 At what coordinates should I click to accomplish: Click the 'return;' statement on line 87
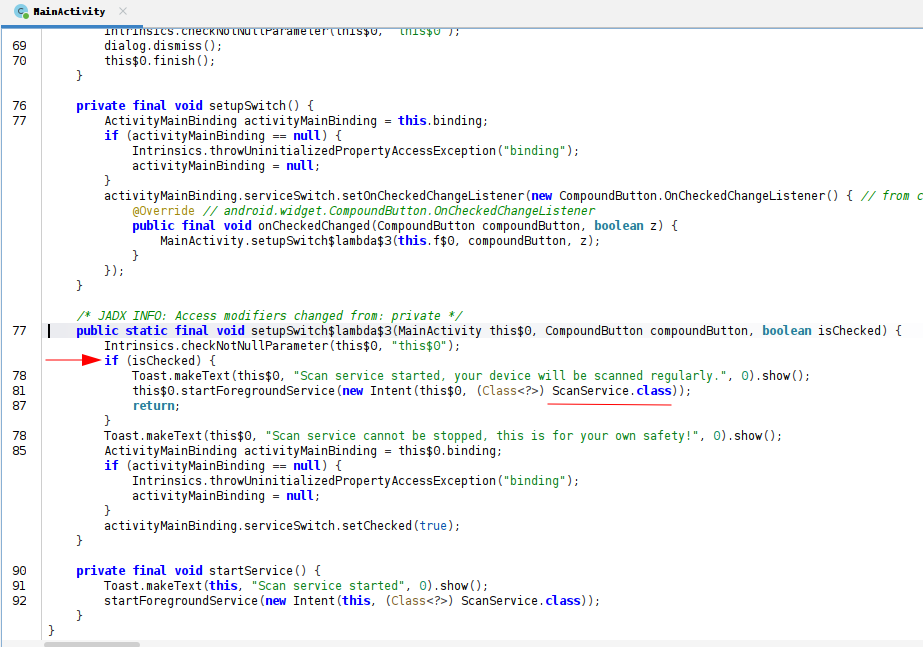[156, 406]
